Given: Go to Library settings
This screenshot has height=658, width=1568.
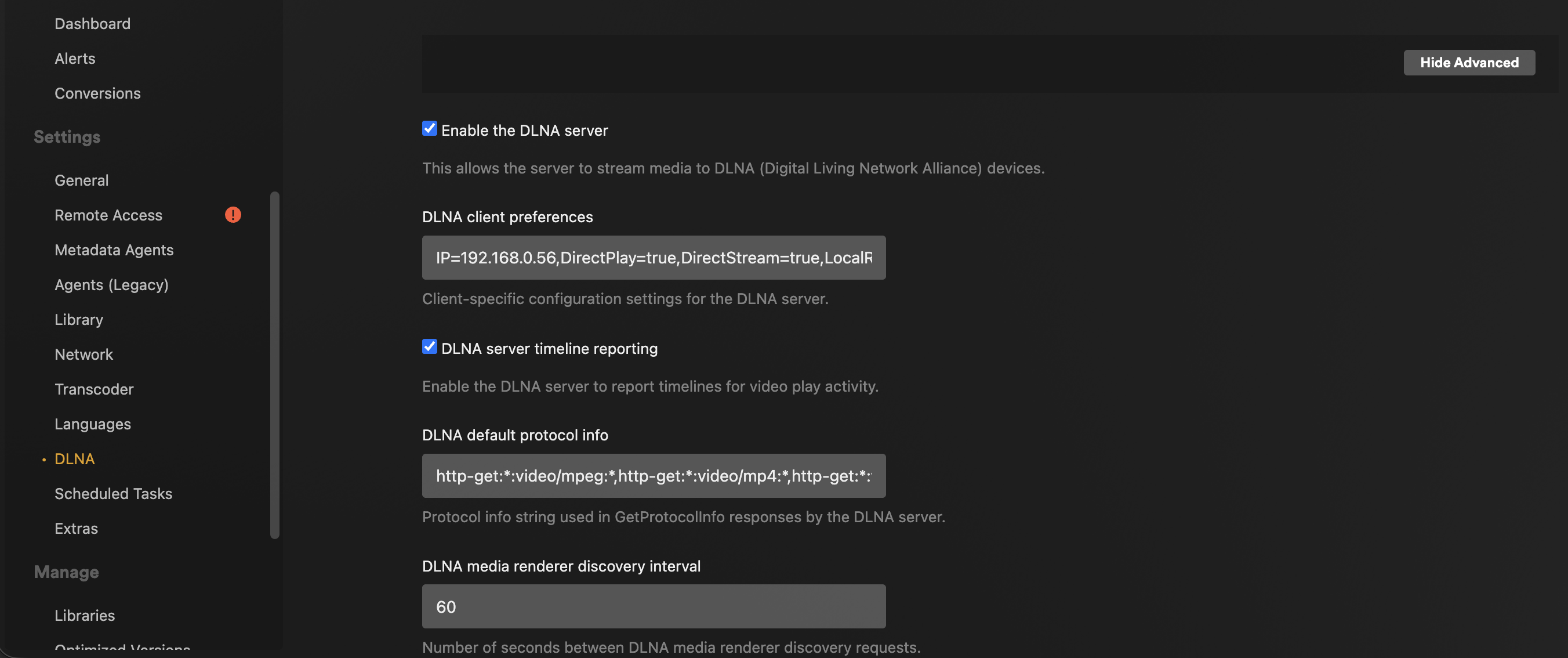Looking at the screenshot, I should point(79,320).
